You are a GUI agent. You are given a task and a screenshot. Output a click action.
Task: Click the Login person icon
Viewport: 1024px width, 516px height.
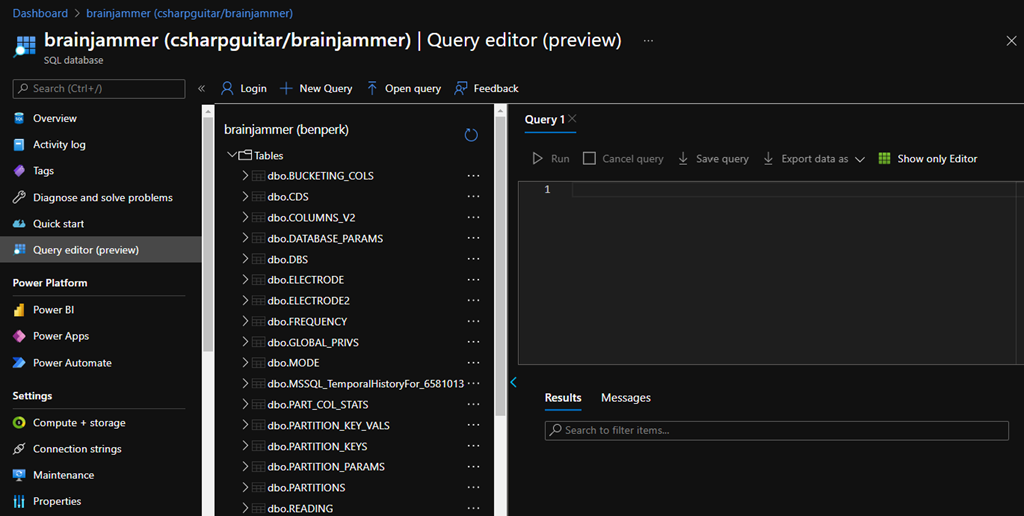[227, 88]
